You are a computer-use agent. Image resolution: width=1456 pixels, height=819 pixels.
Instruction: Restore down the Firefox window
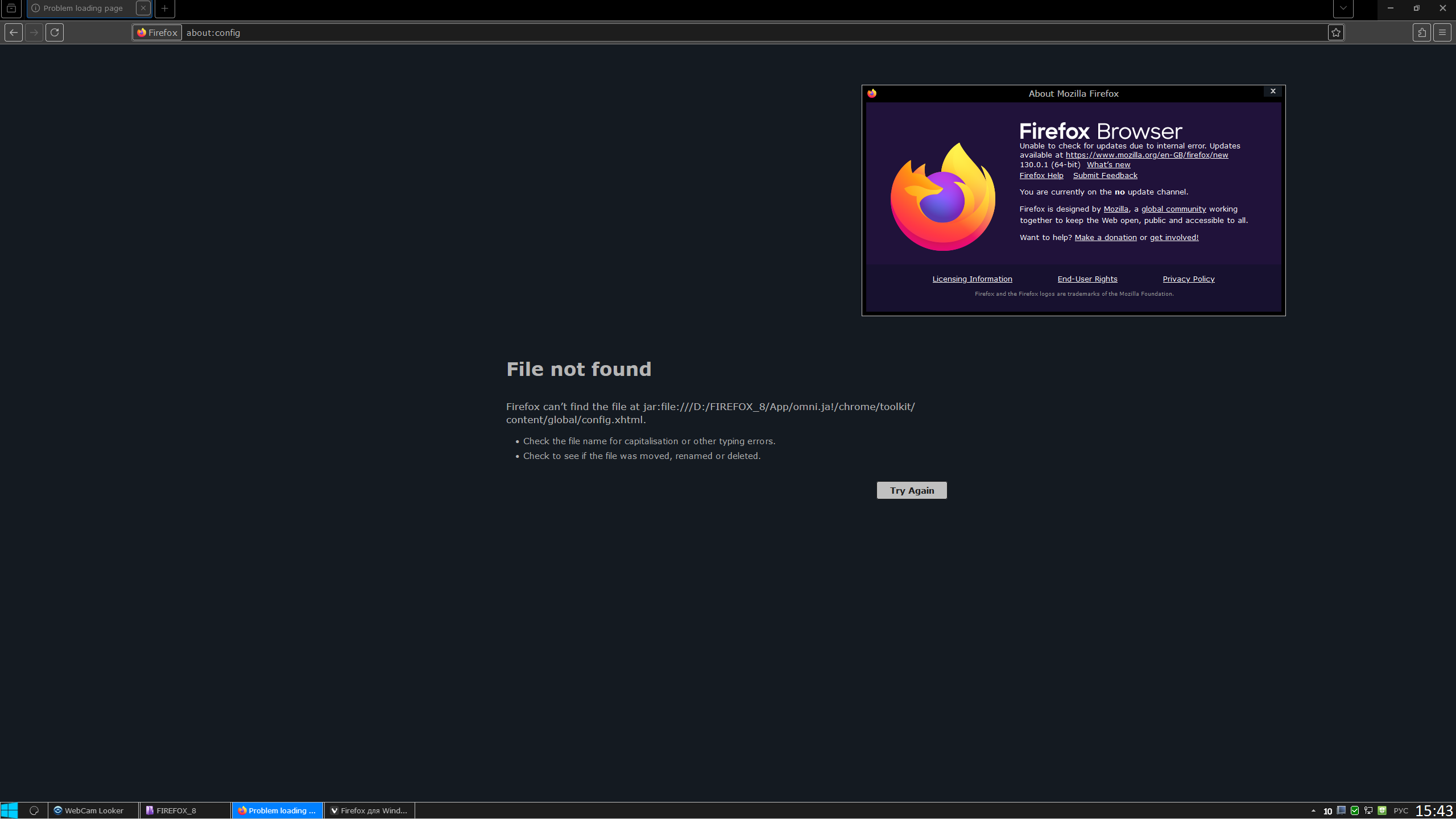1416,9
